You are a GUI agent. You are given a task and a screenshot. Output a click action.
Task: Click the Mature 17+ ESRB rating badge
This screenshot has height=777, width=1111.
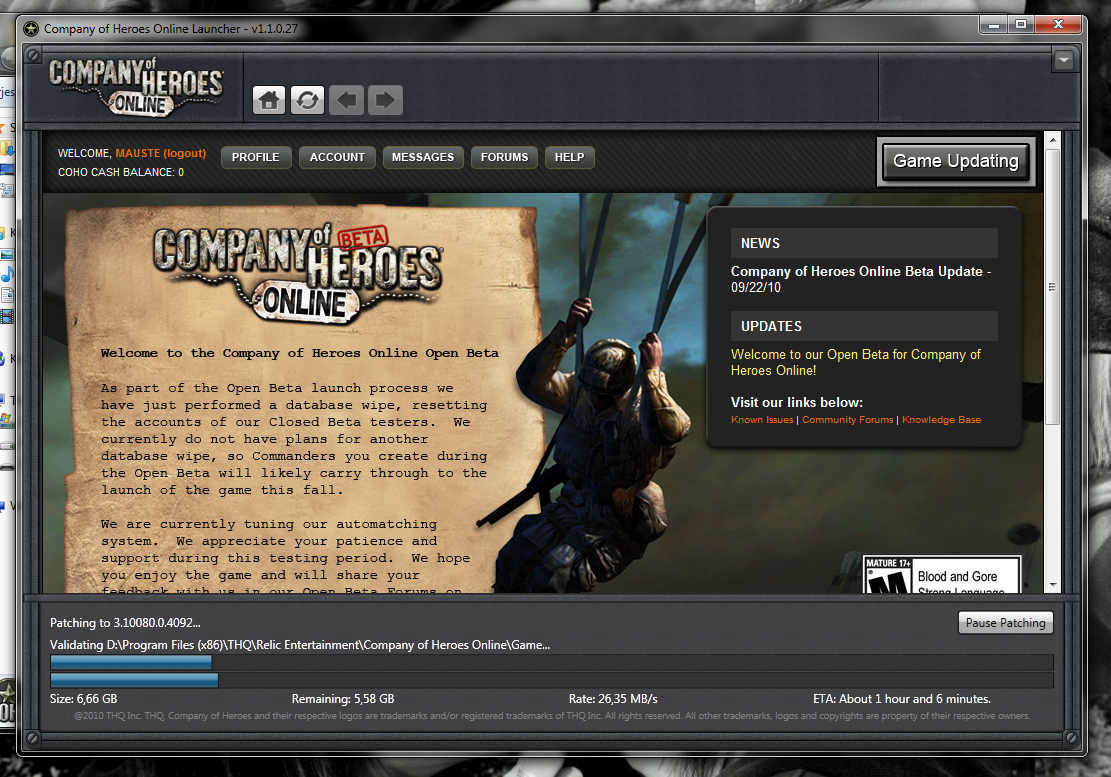click(x=942, y=574)
